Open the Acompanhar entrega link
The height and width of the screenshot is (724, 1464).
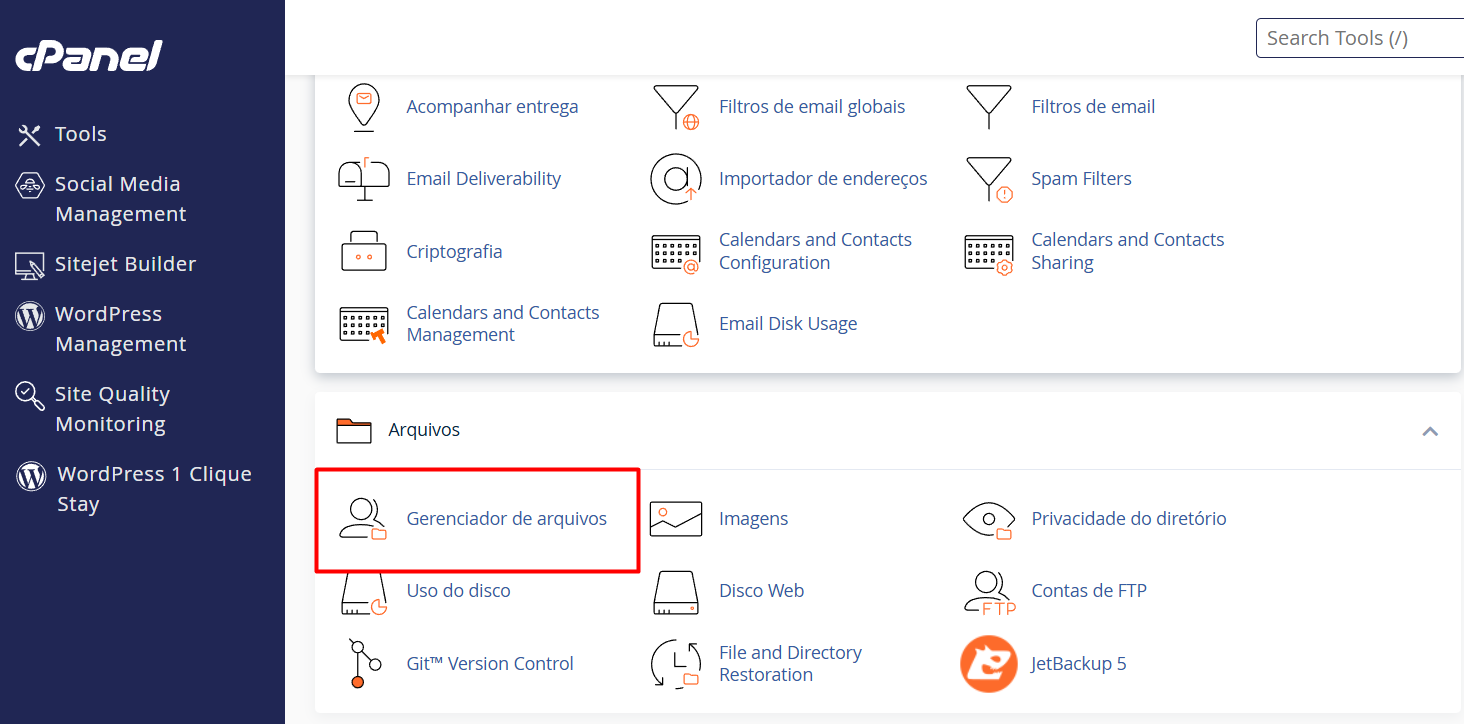492,106
